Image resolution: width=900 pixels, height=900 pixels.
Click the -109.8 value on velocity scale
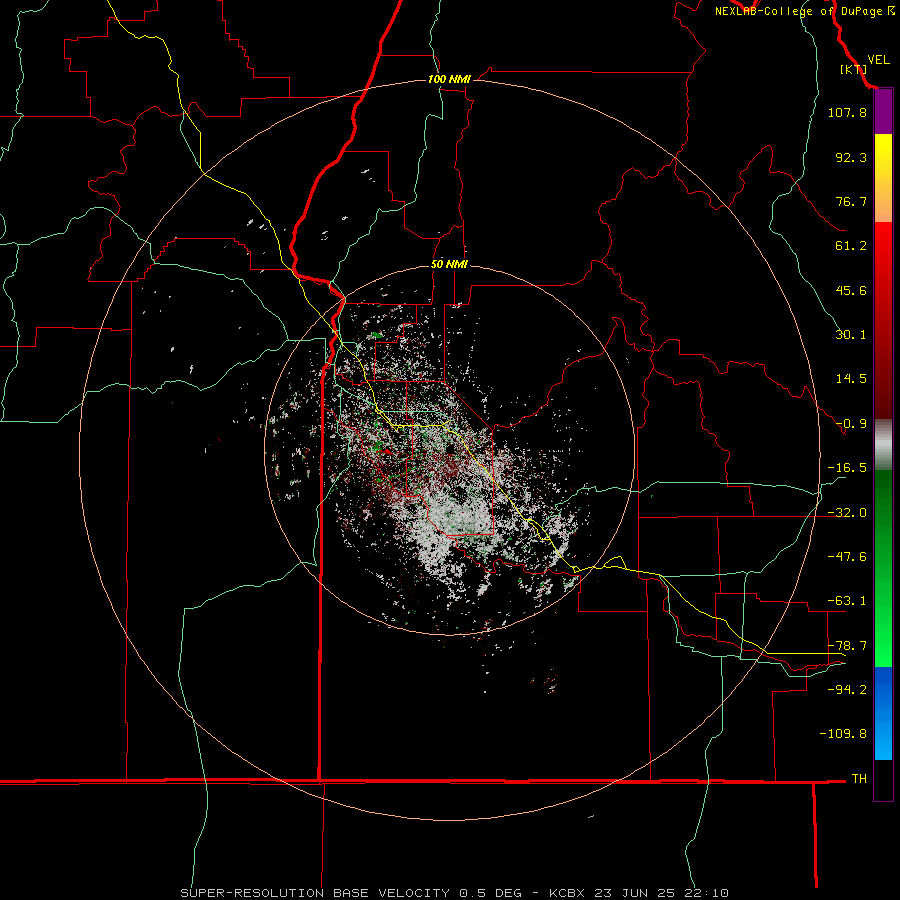(x=843, y=734)
